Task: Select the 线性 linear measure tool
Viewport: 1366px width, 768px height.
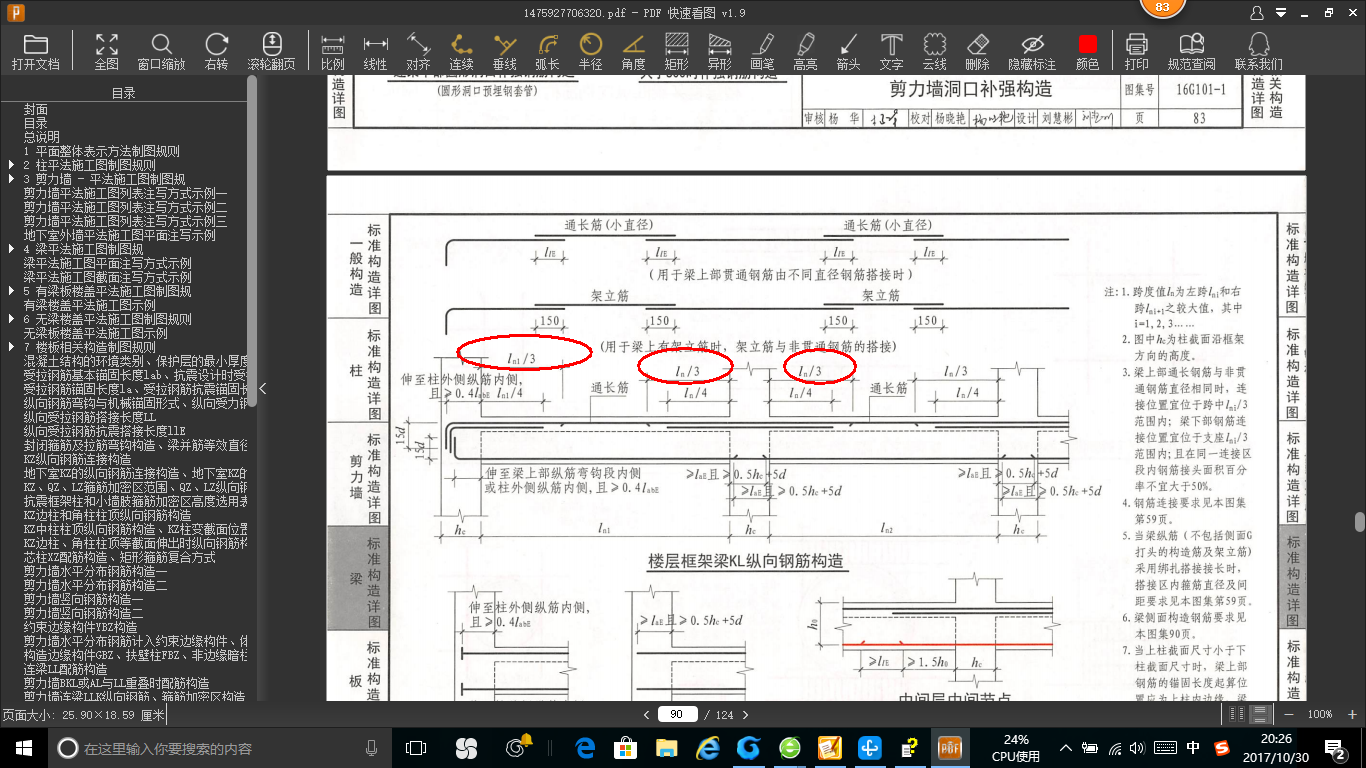Action: coord(375,51)
